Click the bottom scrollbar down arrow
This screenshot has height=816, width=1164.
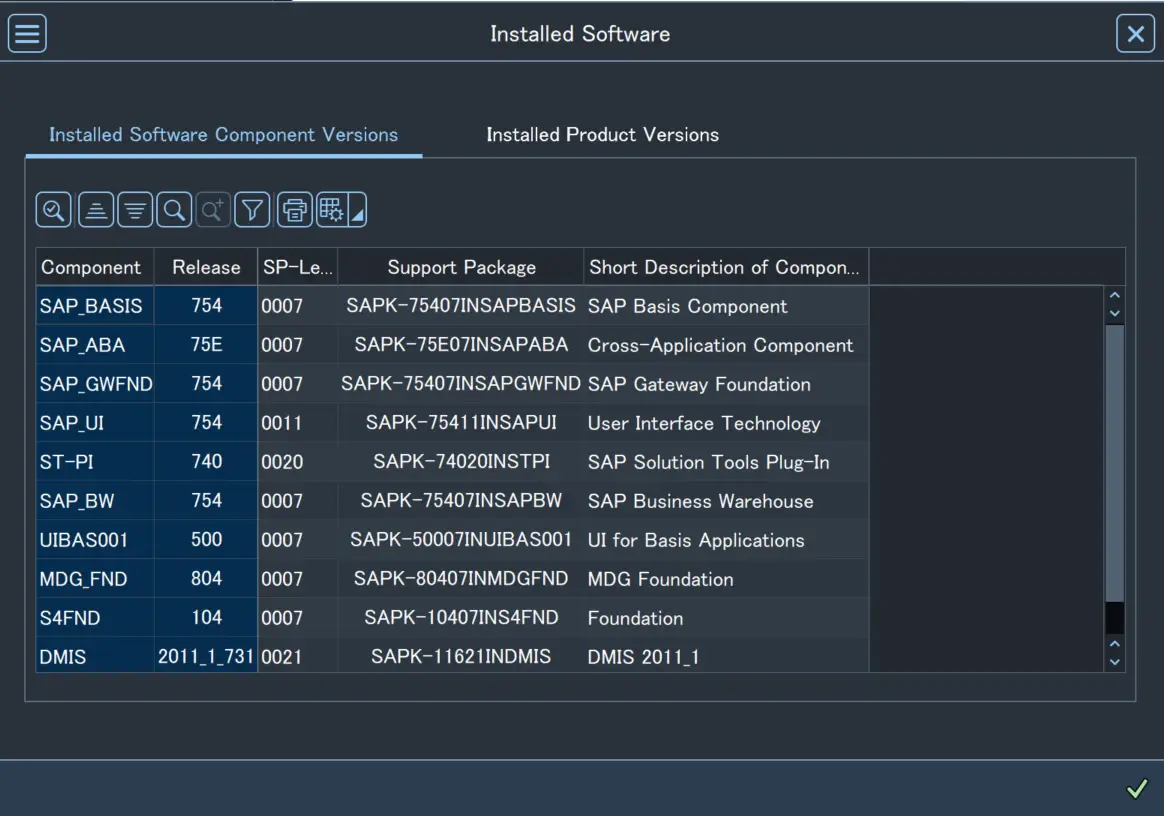(1114, 662)
